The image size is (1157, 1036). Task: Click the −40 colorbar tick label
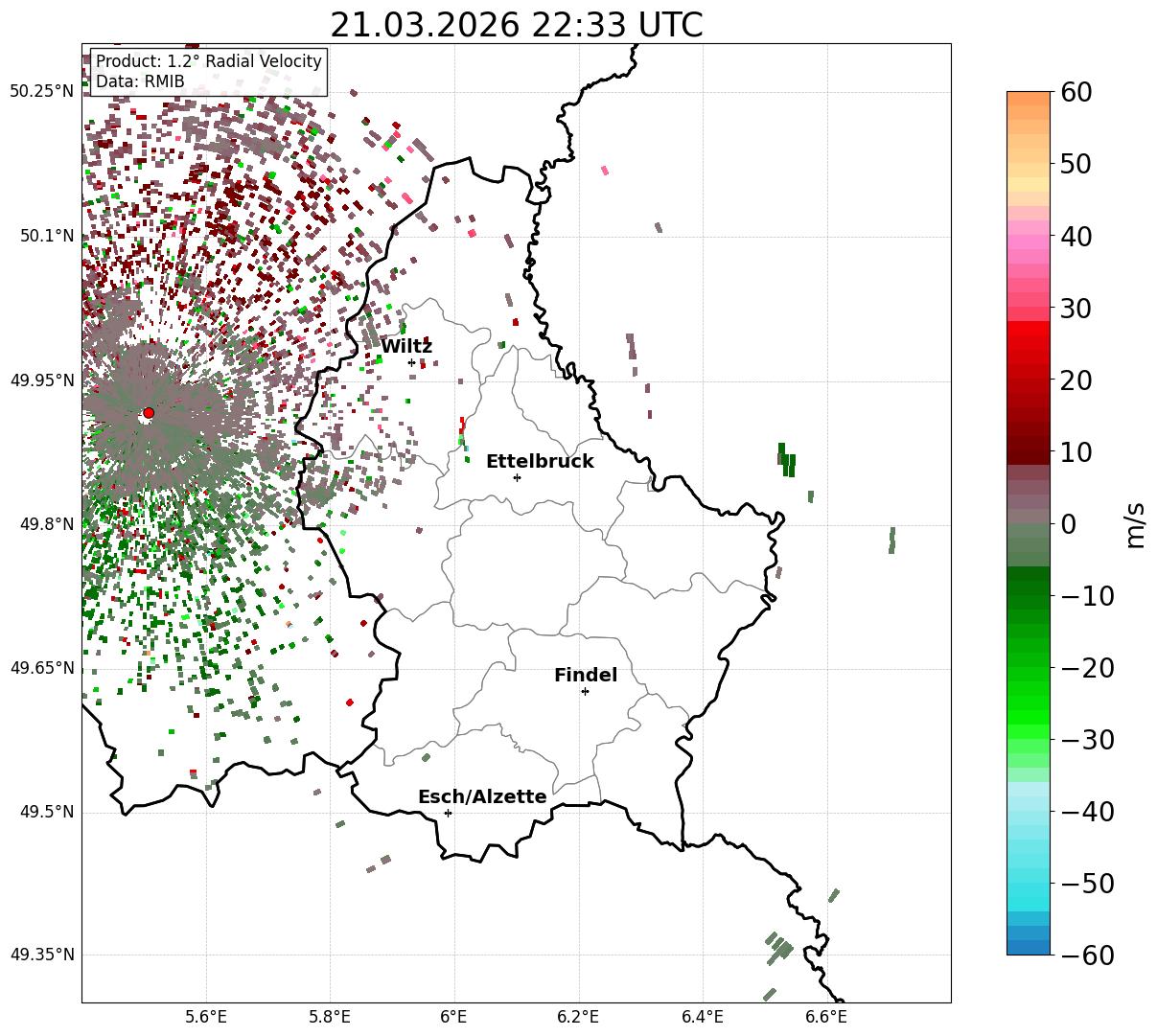1087,812
